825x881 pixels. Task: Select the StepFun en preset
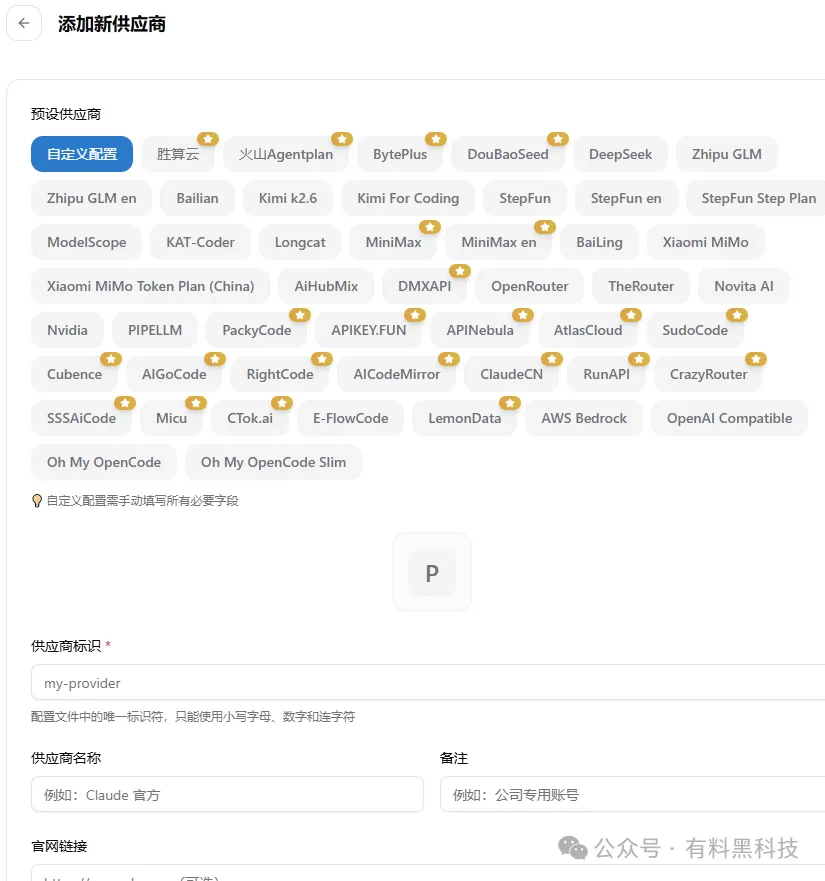tap(626, 198)
